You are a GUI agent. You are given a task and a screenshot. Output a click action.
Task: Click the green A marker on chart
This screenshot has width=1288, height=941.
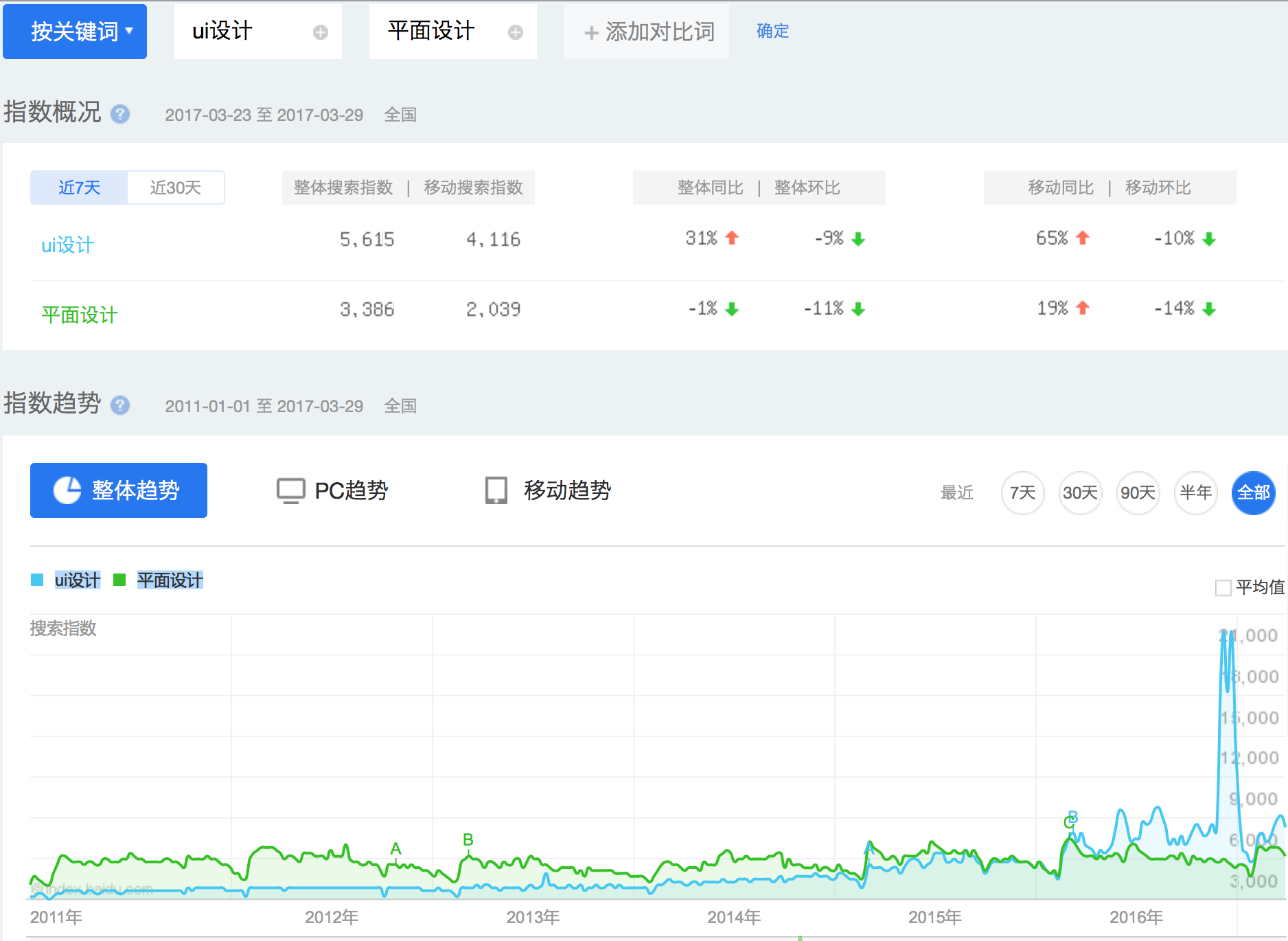(x=395, y=849)
